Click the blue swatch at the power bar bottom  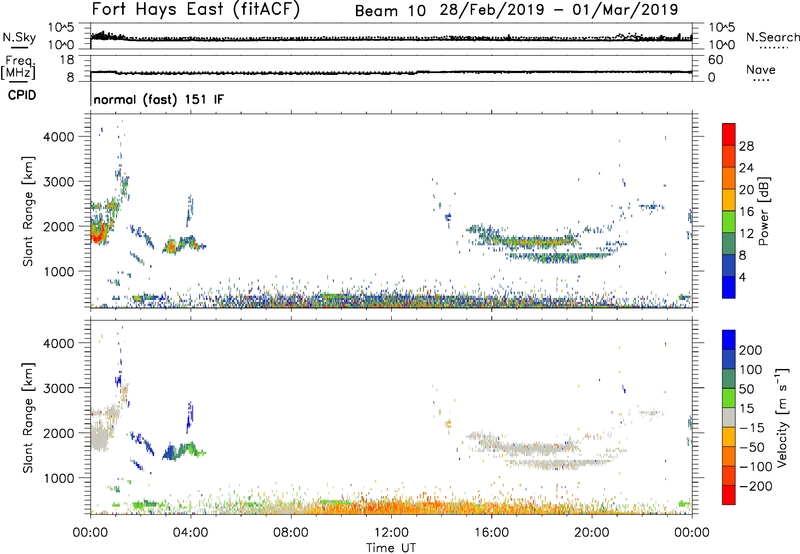[x=729, y=287]
